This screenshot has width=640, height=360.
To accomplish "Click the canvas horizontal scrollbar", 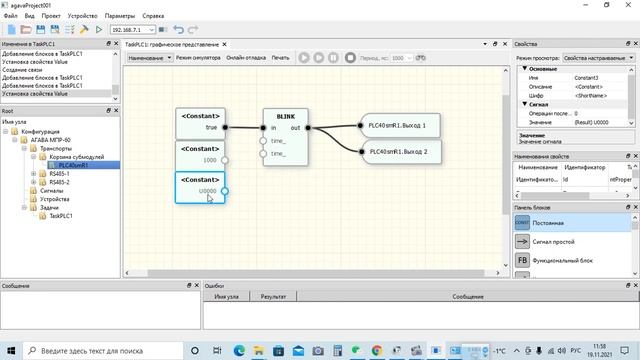I will (x=316, y=273).
